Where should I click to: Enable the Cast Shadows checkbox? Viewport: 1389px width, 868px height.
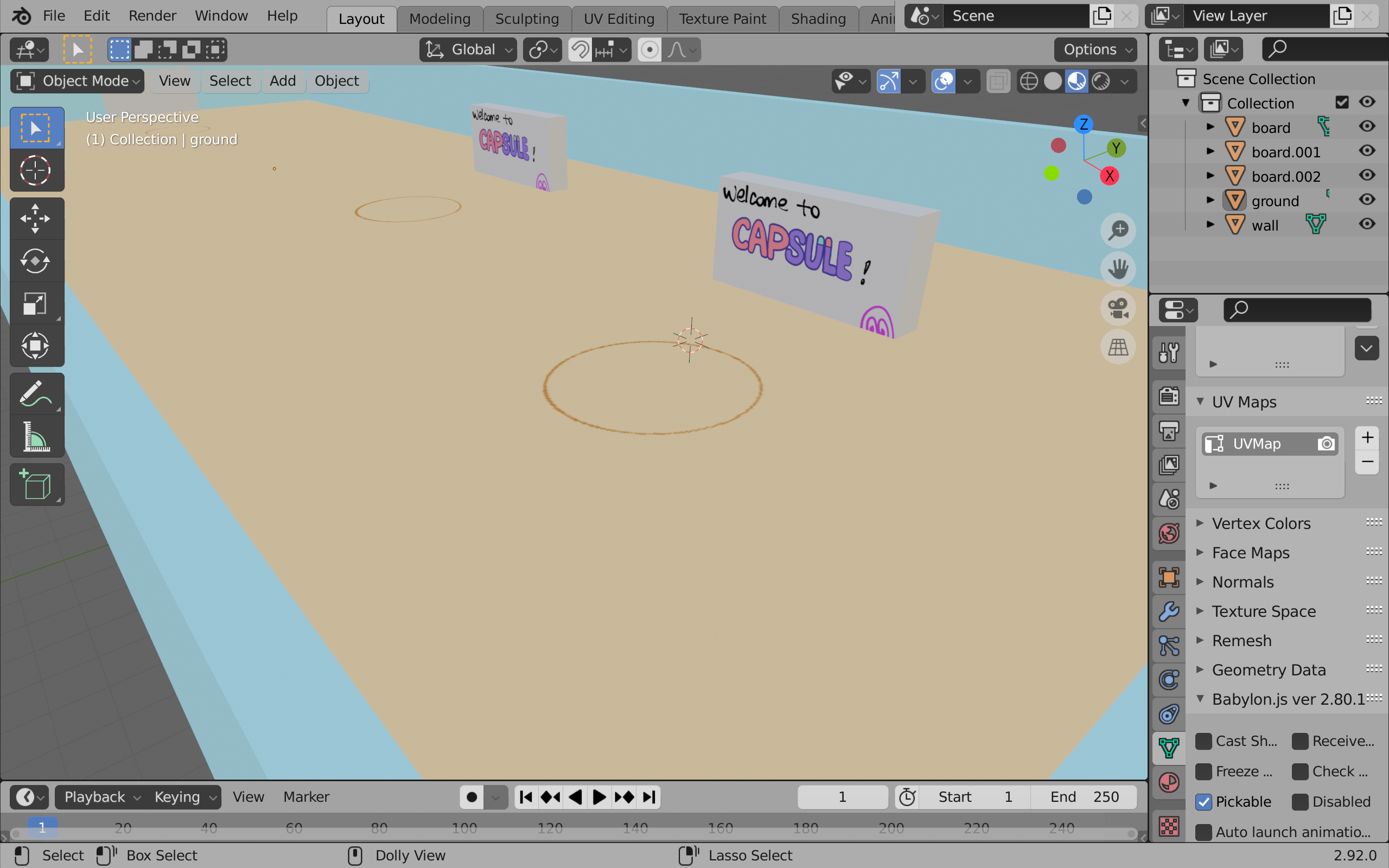tap(1203, 741)
